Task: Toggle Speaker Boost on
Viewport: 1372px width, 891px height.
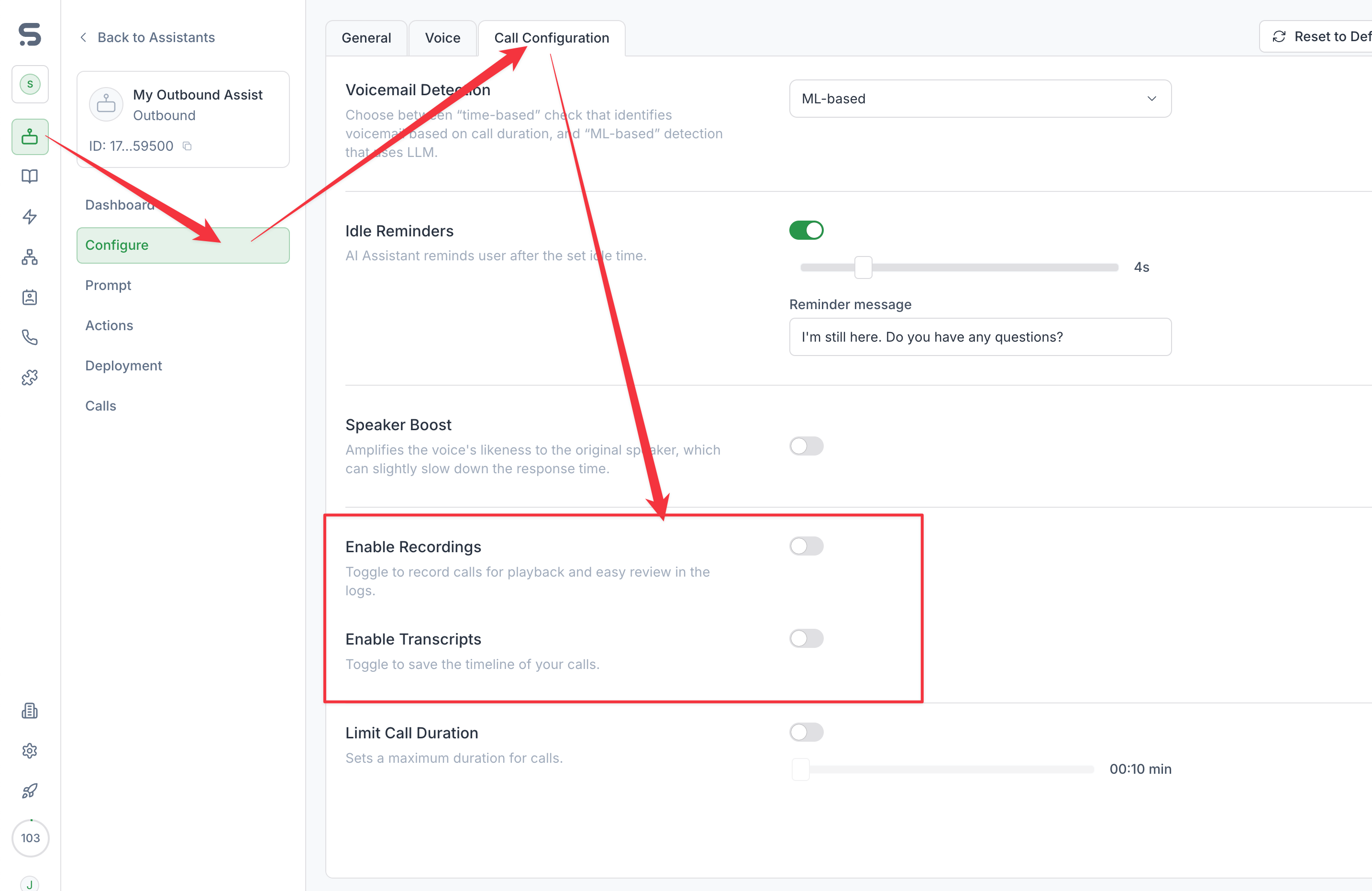Action: click(806, 446)
